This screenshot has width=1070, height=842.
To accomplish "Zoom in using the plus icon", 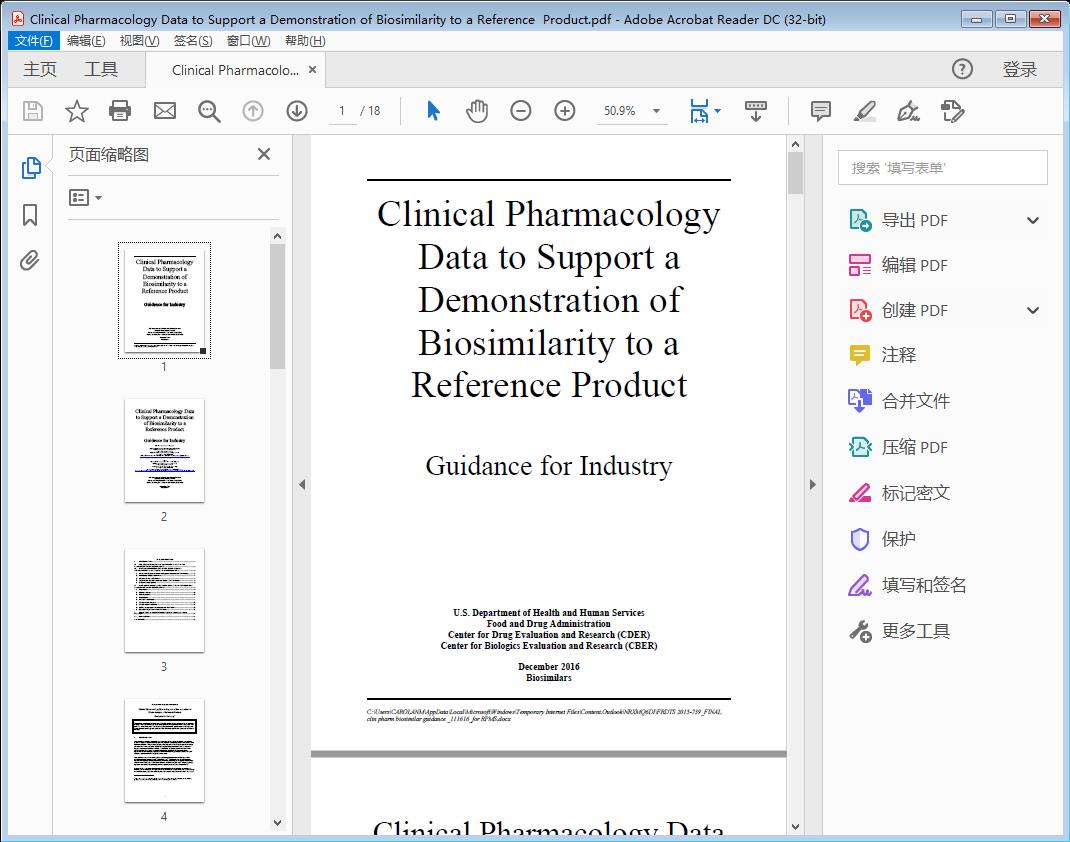I will tap(564, 111).
